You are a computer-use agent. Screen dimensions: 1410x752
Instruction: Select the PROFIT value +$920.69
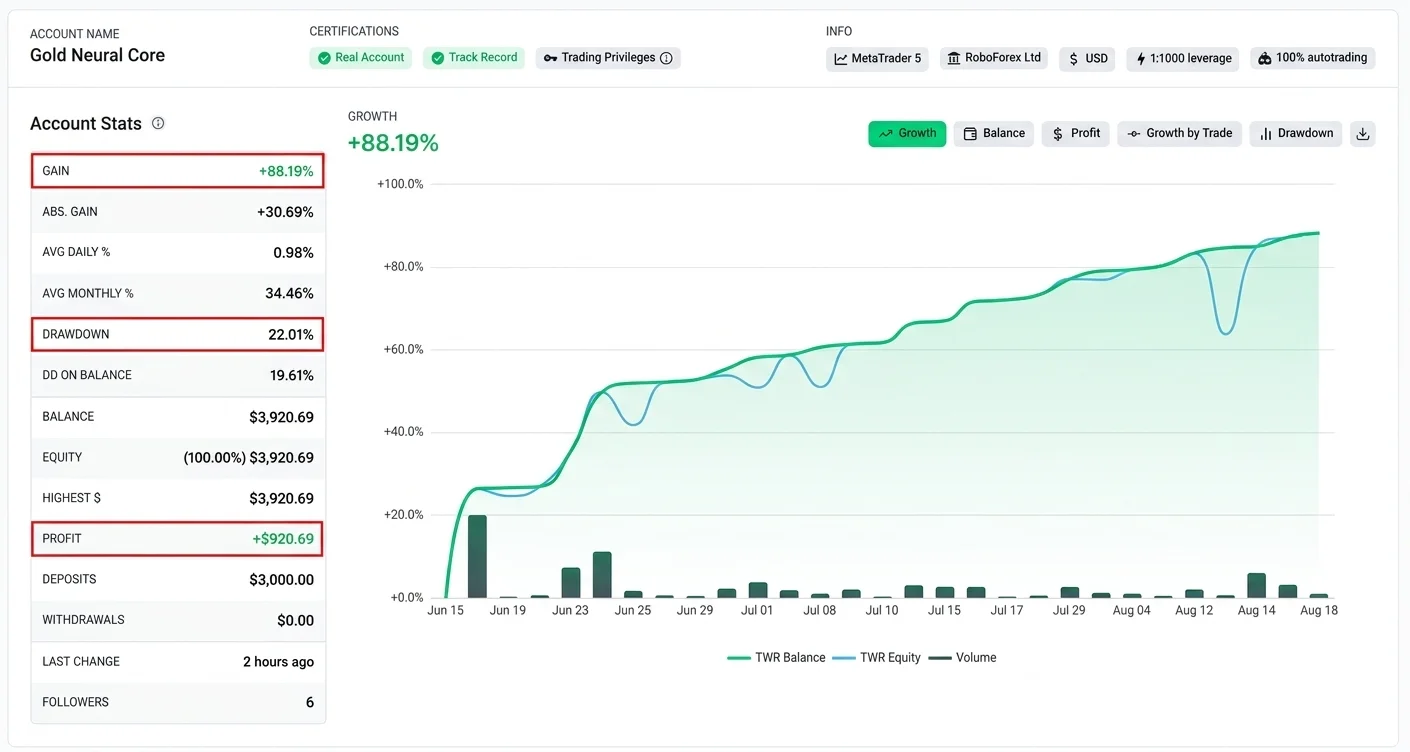(283, 539)
